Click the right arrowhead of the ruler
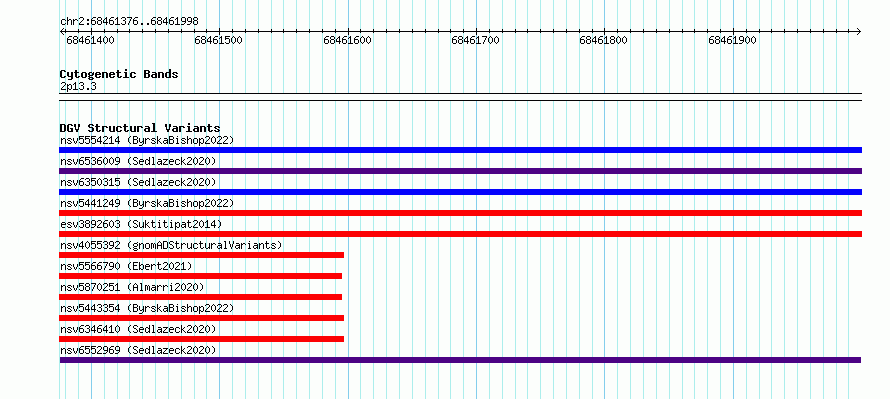 [x=858, y=32]
